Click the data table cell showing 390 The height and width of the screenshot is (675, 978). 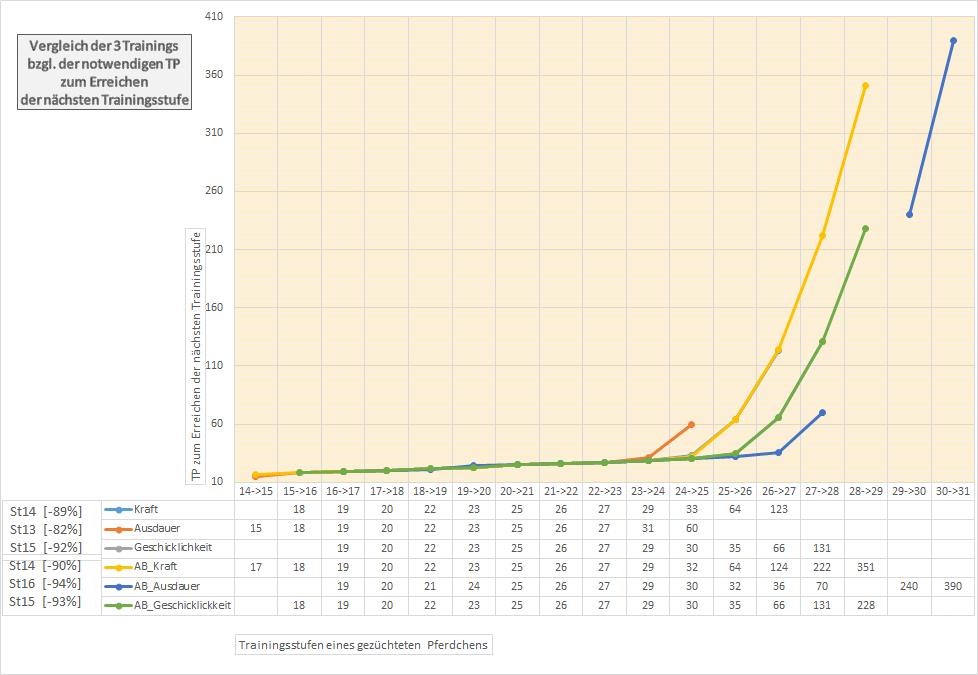[x=953, y=586]
